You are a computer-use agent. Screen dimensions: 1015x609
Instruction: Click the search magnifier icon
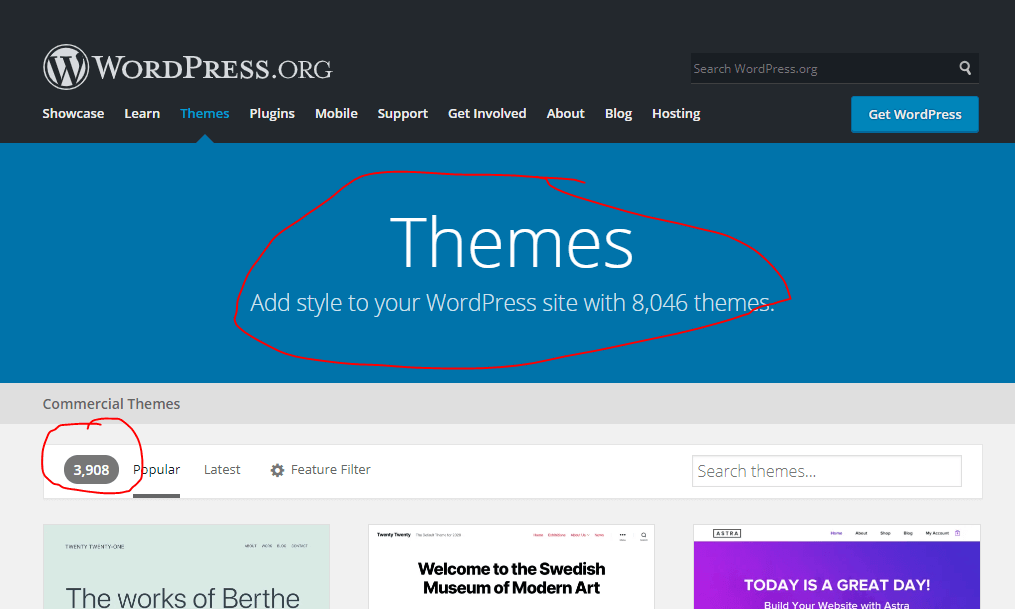963,68
